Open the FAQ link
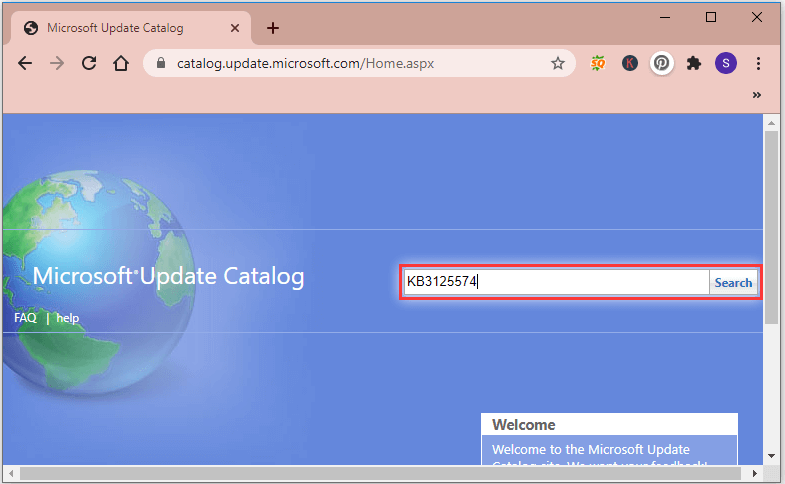 [25, 318]
